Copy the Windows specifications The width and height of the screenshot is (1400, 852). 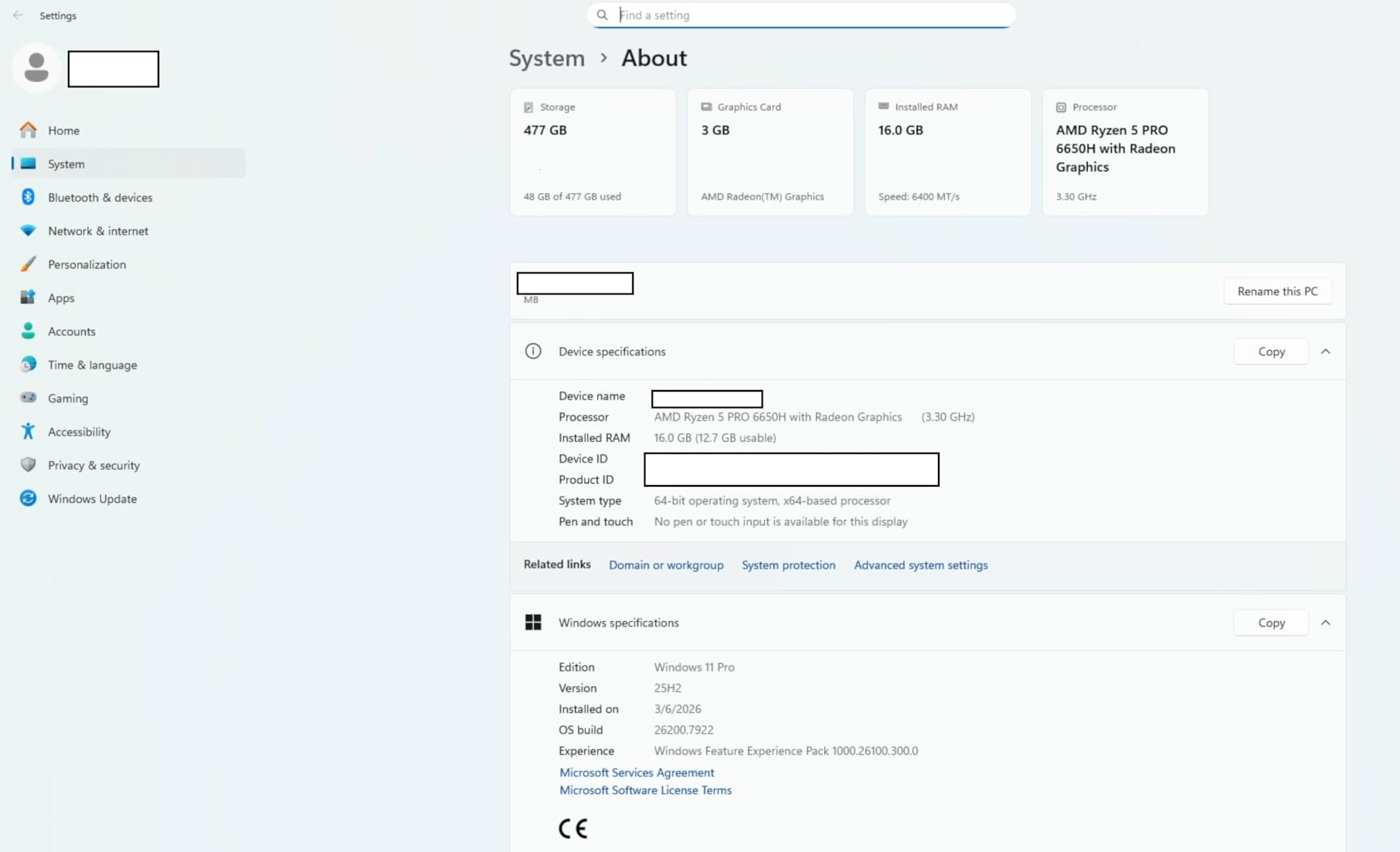pos(1270,623)
